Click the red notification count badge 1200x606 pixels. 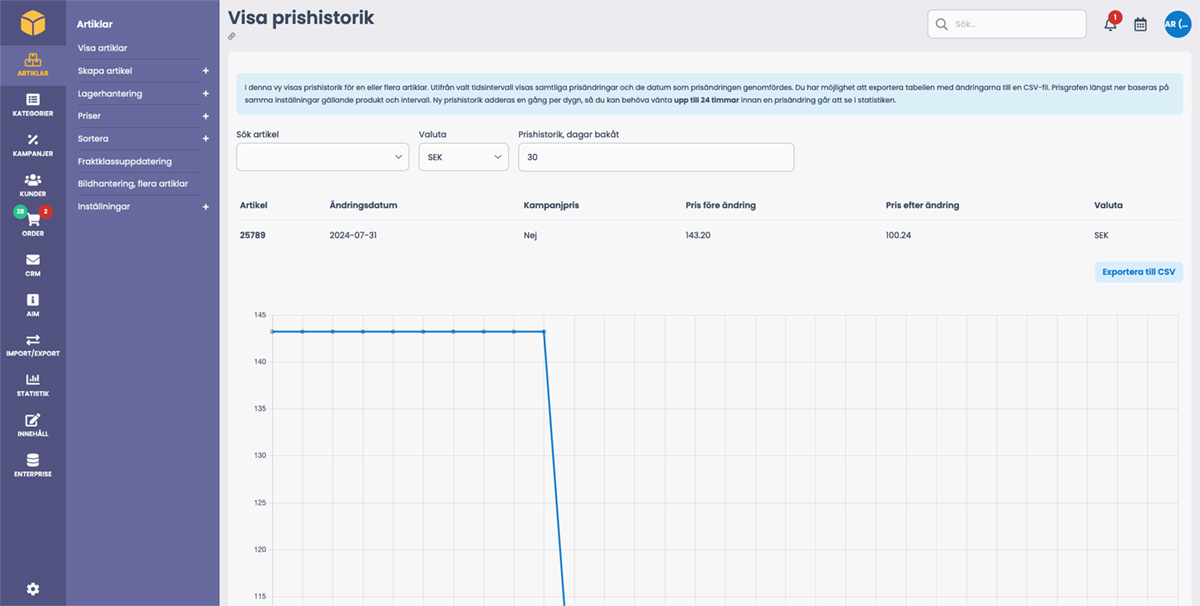click(x=1115, y=17)
